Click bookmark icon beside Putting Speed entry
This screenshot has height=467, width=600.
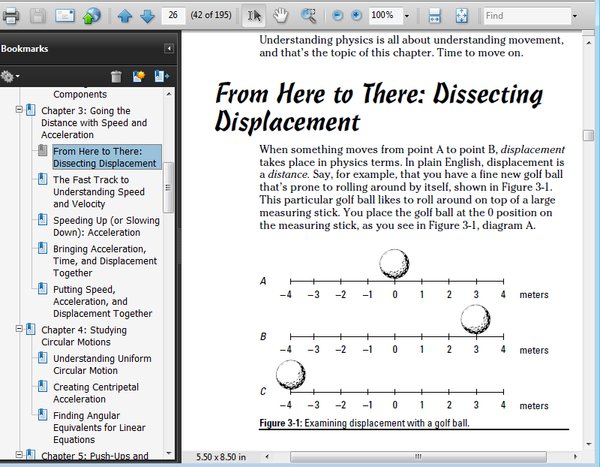click(43, 288)
